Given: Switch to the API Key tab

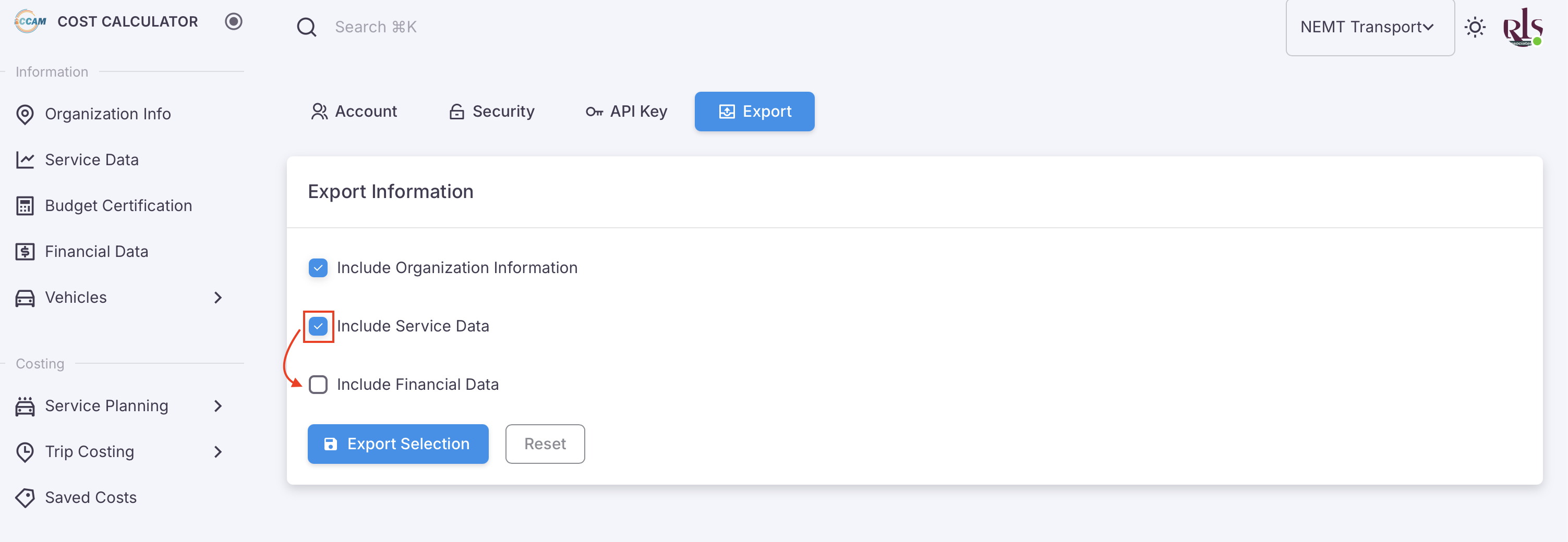Looking at the screenshot, I should pyautogui.click(x=626, y=112).
